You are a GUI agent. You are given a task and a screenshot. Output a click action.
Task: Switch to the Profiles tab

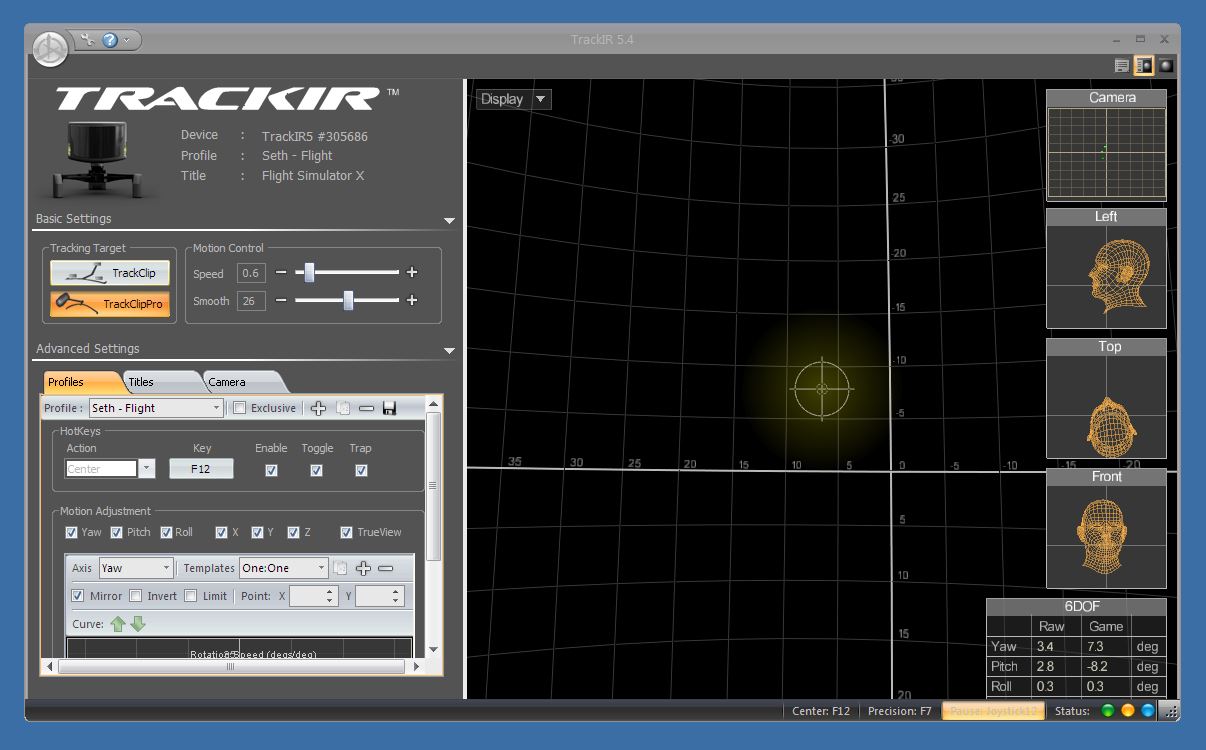click(82, 382)
